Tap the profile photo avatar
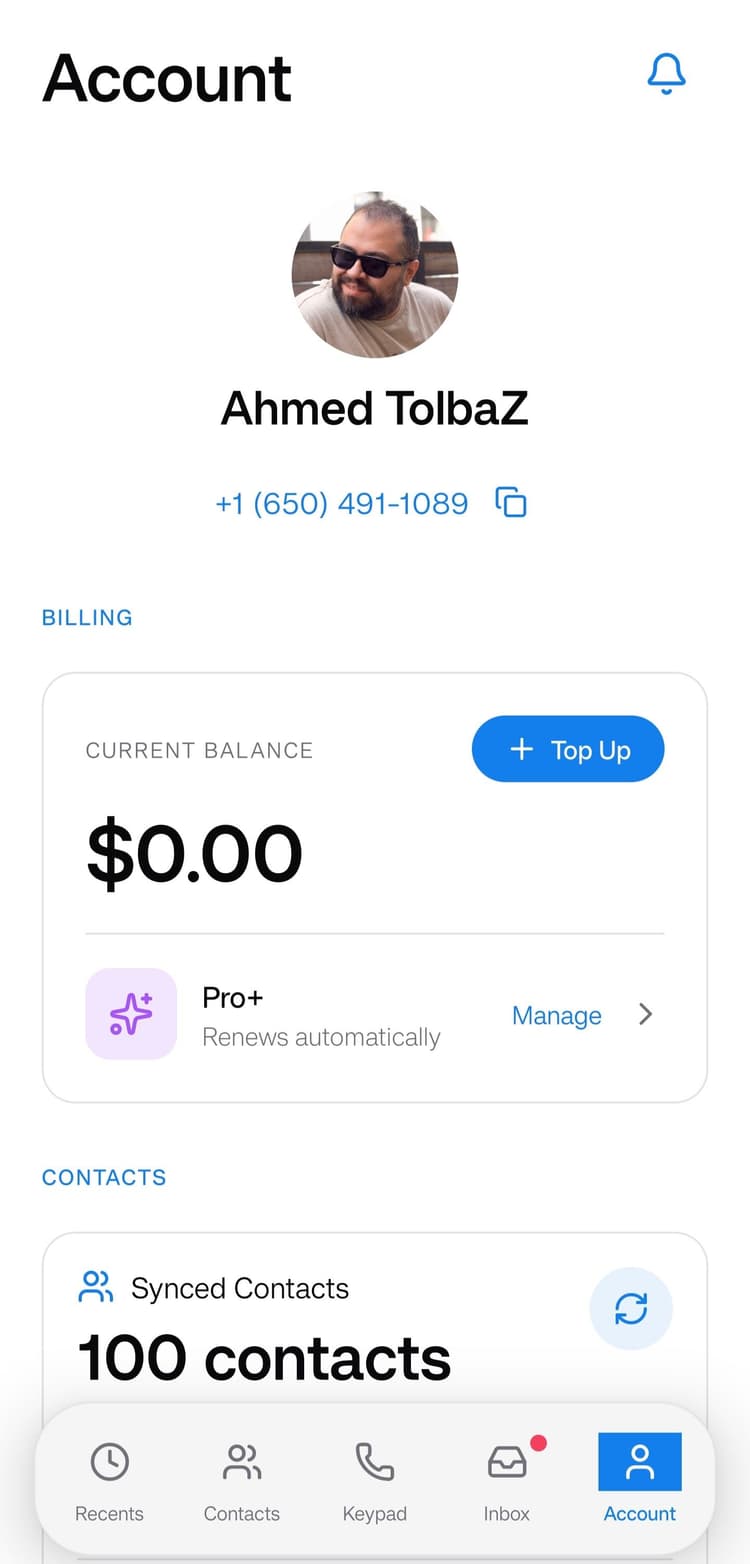Viewport: 750px width, 1564px height. click(x=375, y=275)
